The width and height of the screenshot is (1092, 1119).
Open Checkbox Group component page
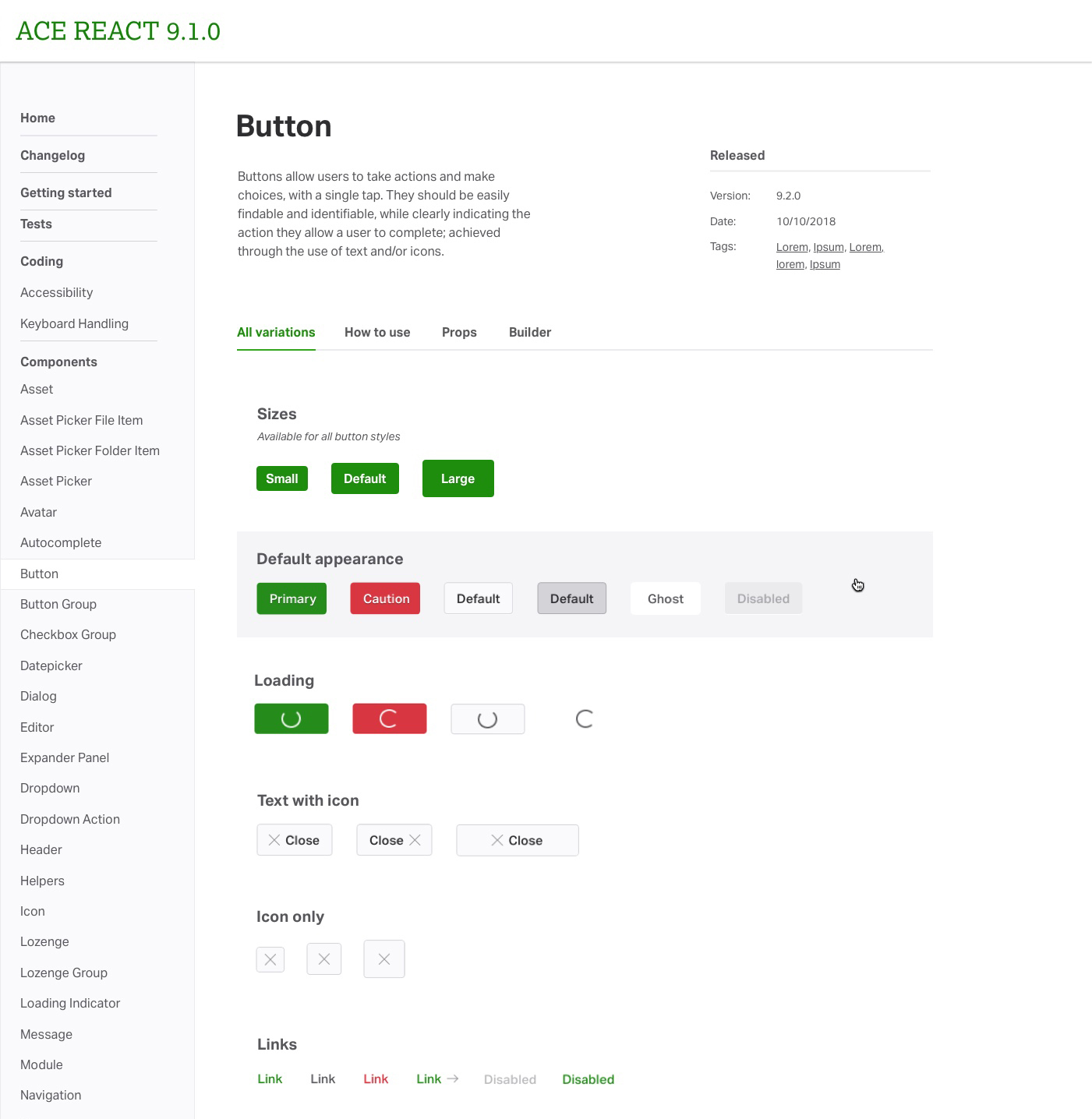point(68,634)
